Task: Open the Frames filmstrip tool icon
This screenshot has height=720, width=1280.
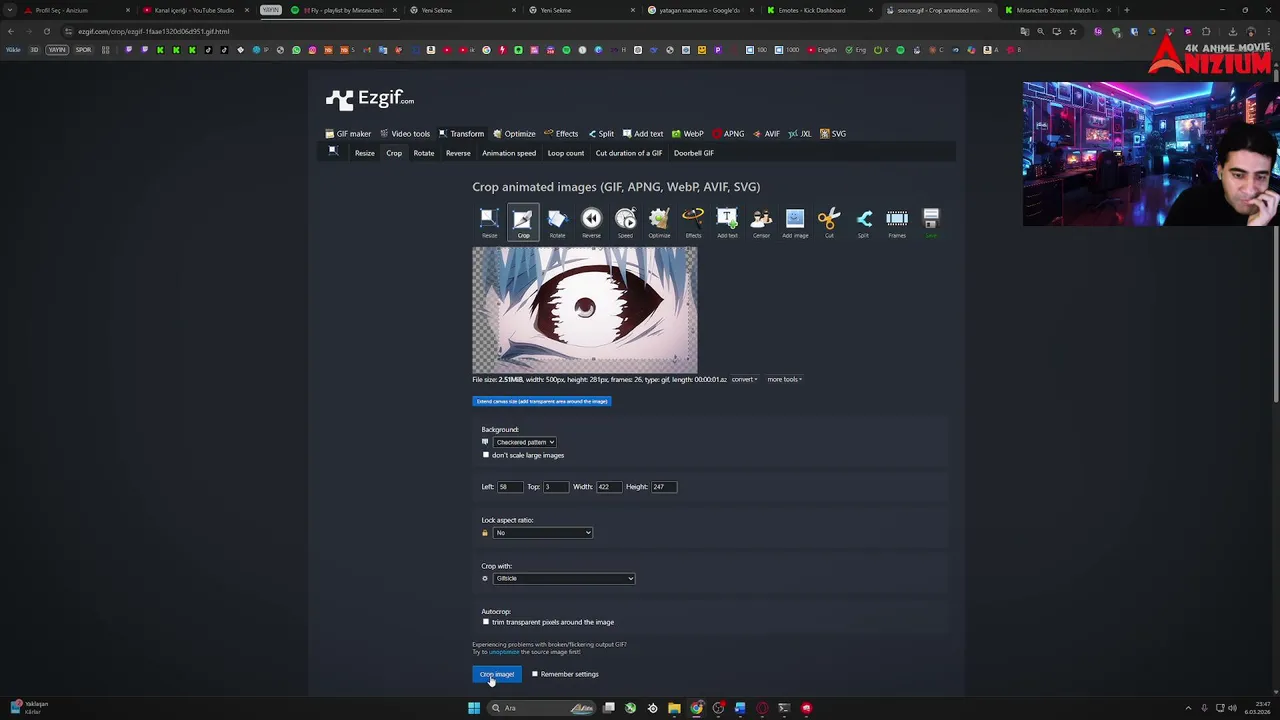Action: [x=897, y=222]
